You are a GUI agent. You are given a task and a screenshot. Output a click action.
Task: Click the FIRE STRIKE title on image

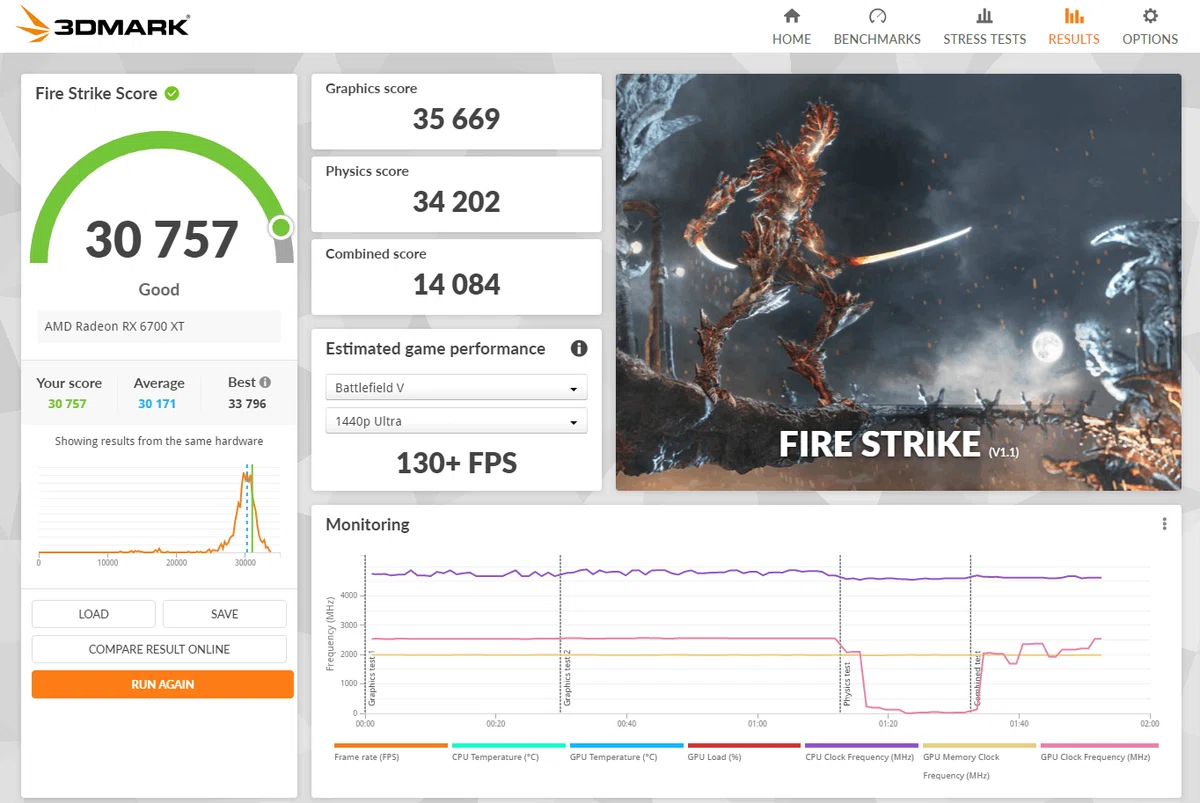point(880,444)
